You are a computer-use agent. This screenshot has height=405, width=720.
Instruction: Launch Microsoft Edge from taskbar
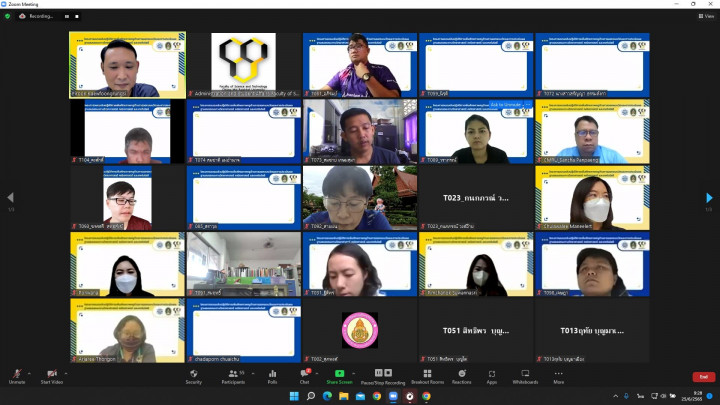(x=327, y=396)
